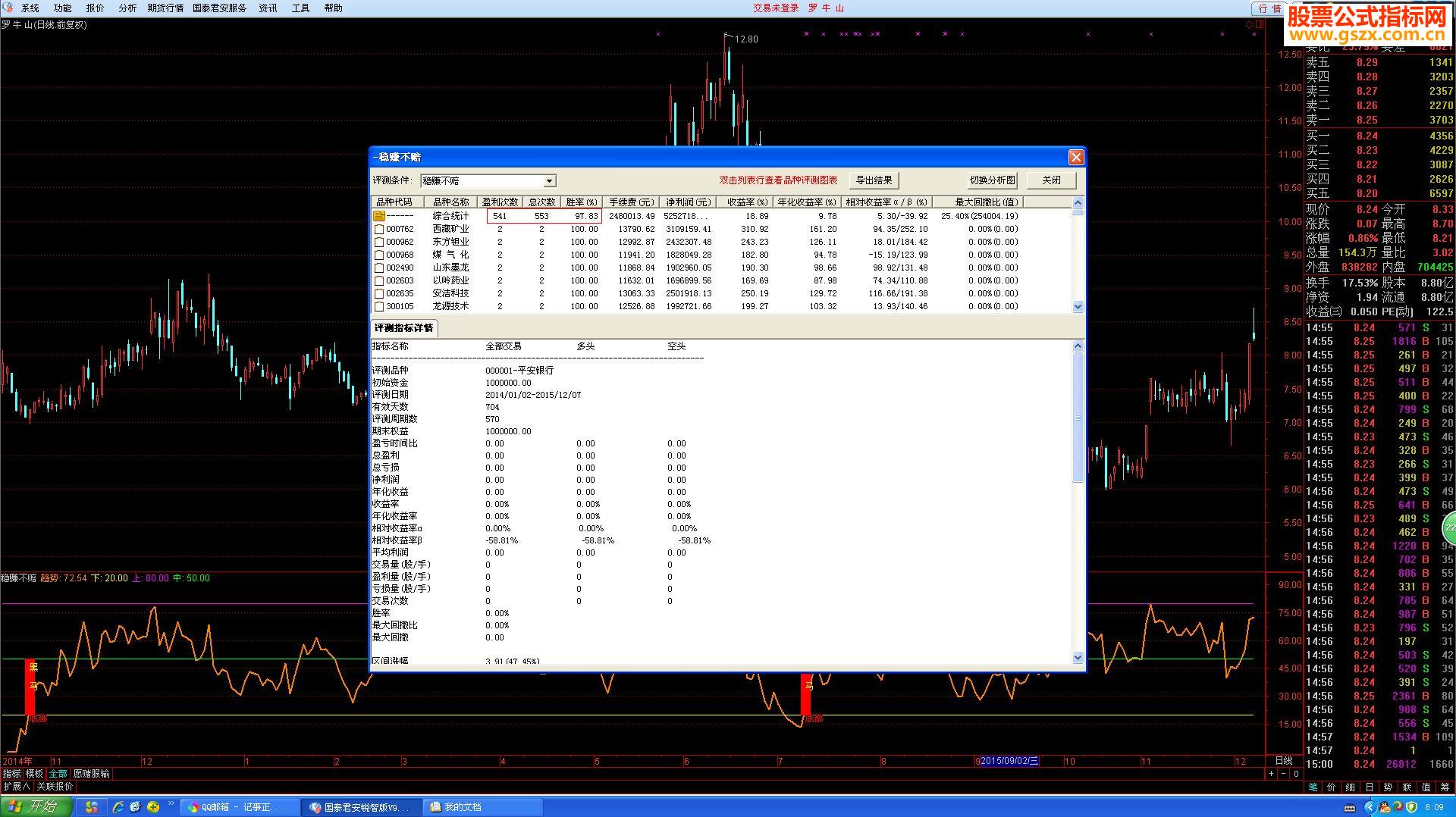The image size is (1456, 817).
Task: Open the 帮助 menu
Action: tap(334, 8)
